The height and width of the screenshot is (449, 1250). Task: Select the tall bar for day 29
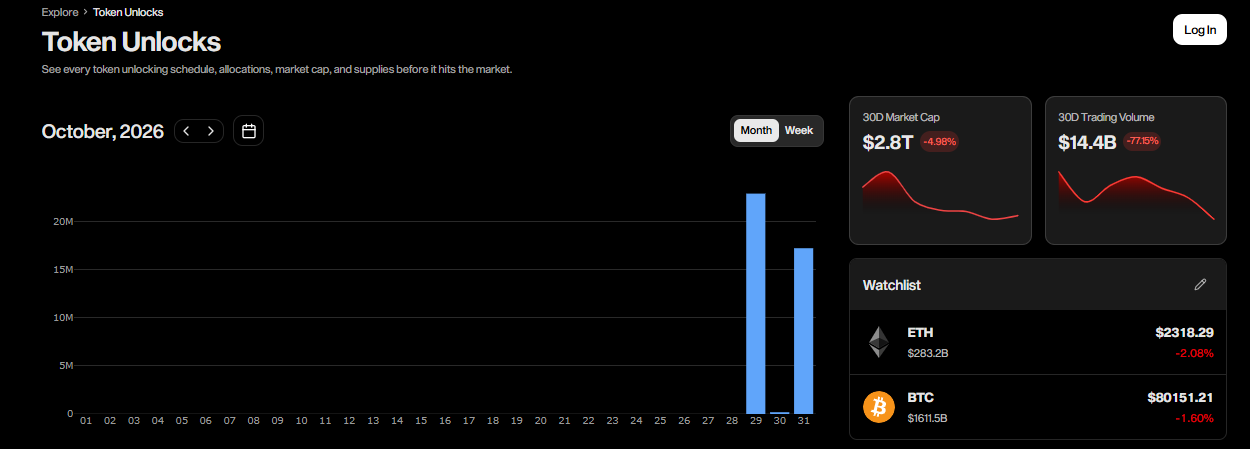tap(756, 304)
